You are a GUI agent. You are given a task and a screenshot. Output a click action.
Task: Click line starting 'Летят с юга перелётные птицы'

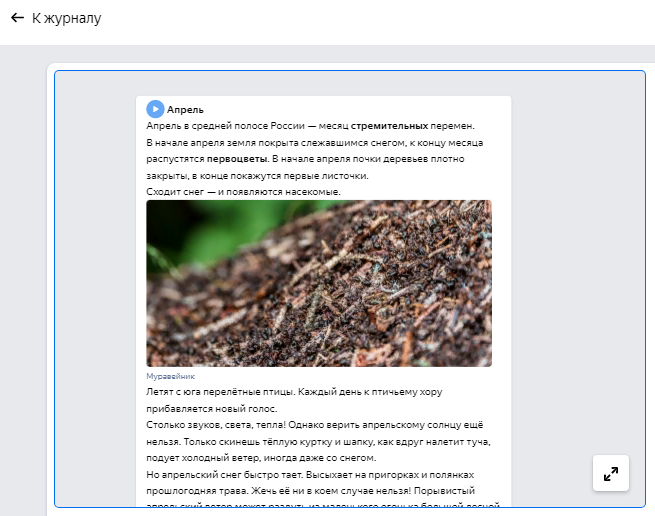(x=294, y=392)
